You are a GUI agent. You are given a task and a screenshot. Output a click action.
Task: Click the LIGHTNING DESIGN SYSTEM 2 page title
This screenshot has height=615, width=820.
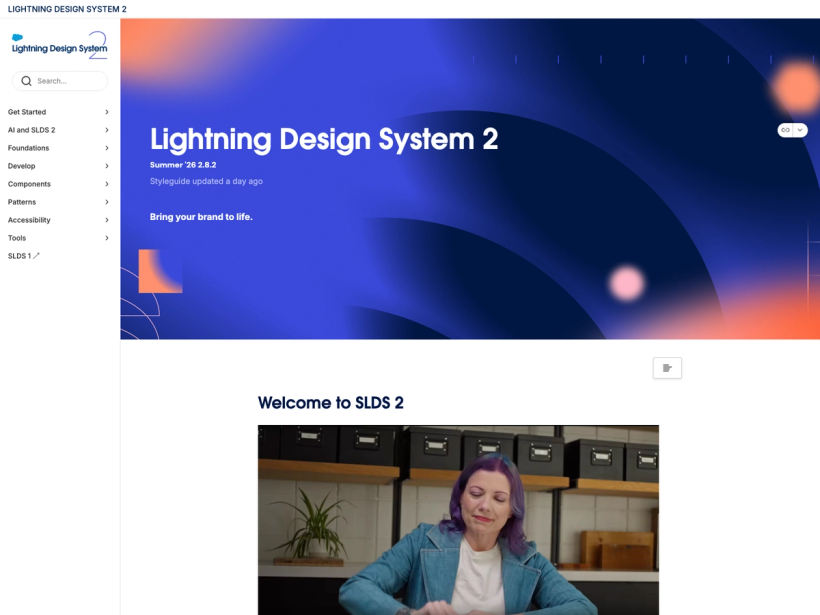click(67, 9)
